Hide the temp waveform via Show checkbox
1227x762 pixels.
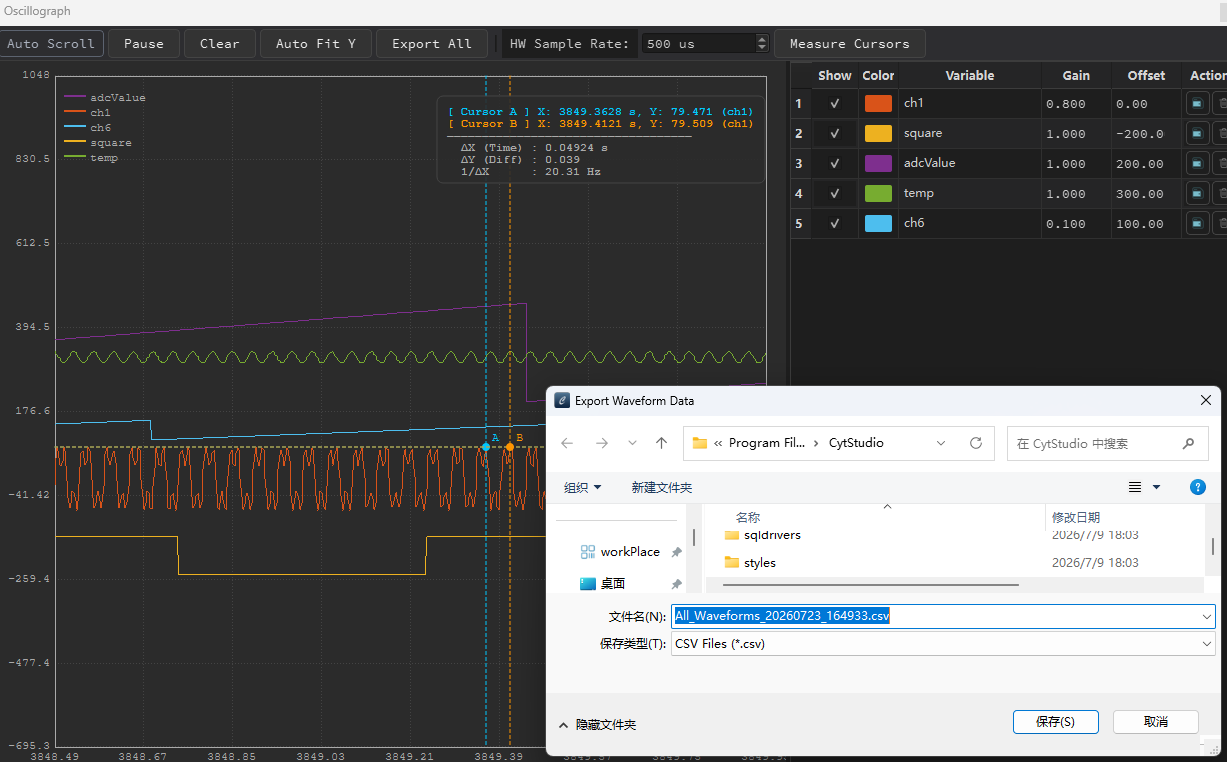834,193
